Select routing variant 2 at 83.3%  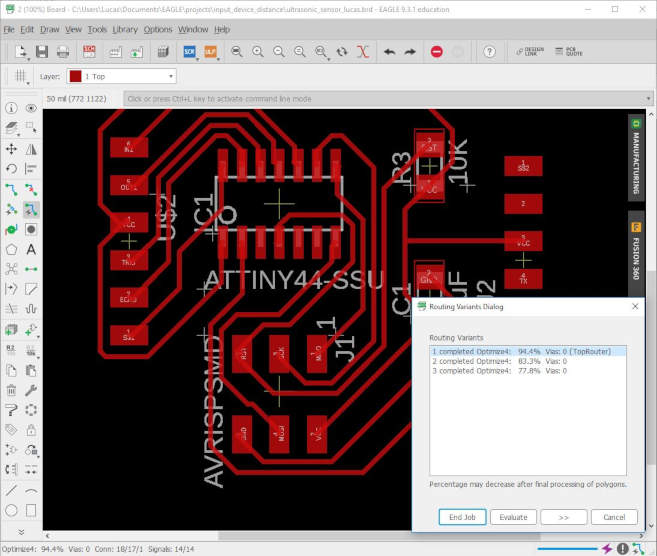click(500, 361)
